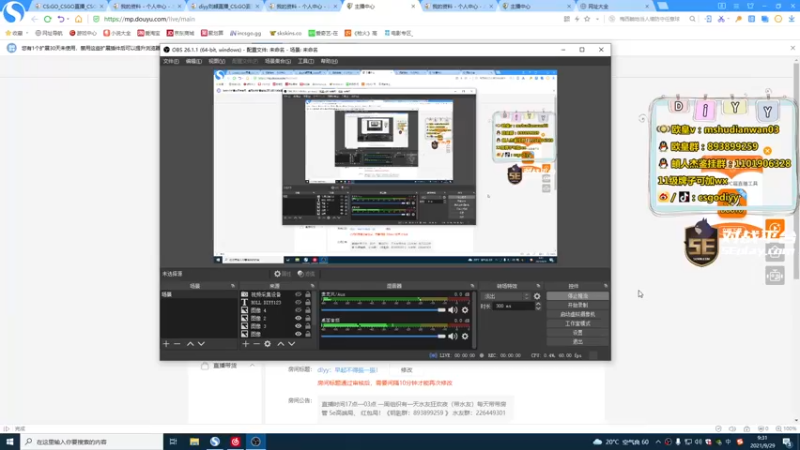Mute the desktop audio speaker icon

(x=453, y=336)
